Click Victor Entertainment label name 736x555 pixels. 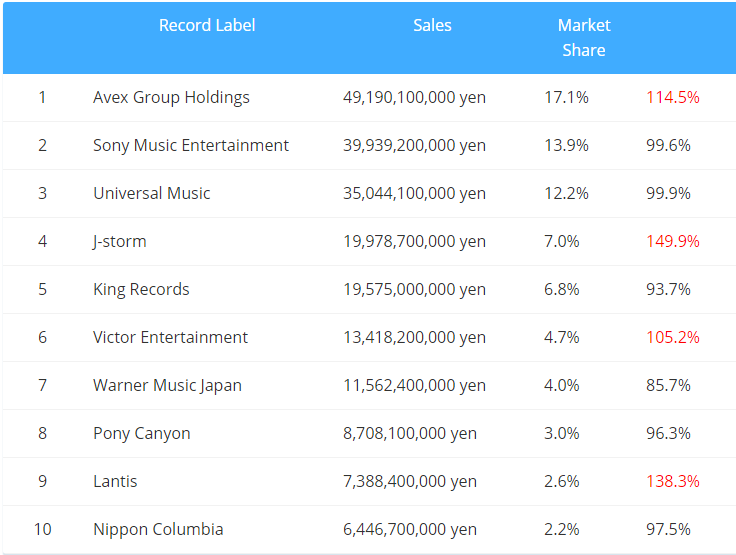coord(170,337)
